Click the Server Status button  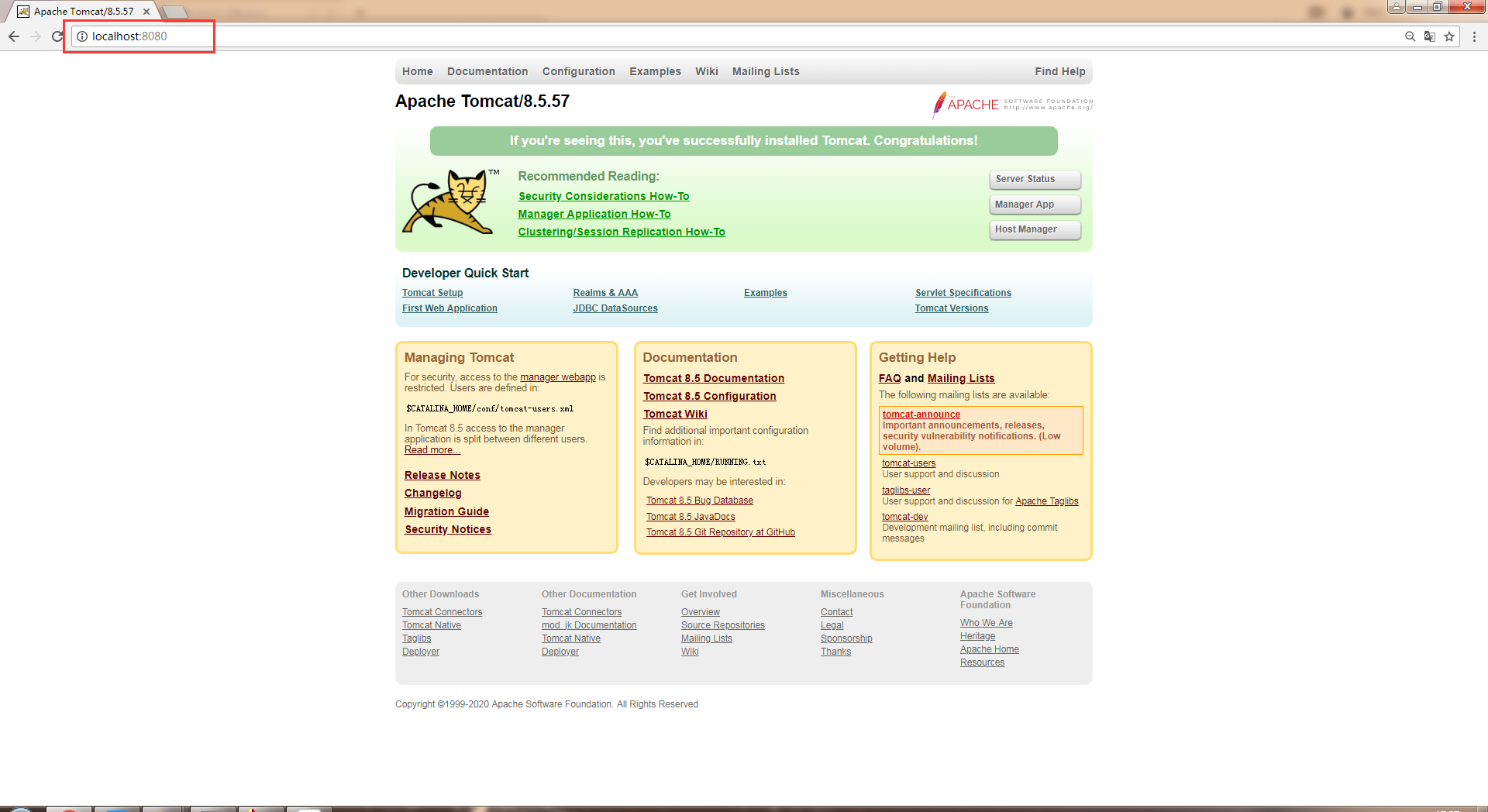pos(1035,179)
